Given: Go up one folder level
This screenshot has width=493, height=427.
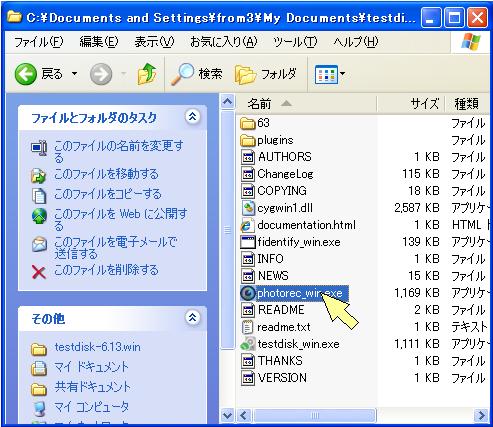Looking at the screenshot, I should [x=147, y=74].
